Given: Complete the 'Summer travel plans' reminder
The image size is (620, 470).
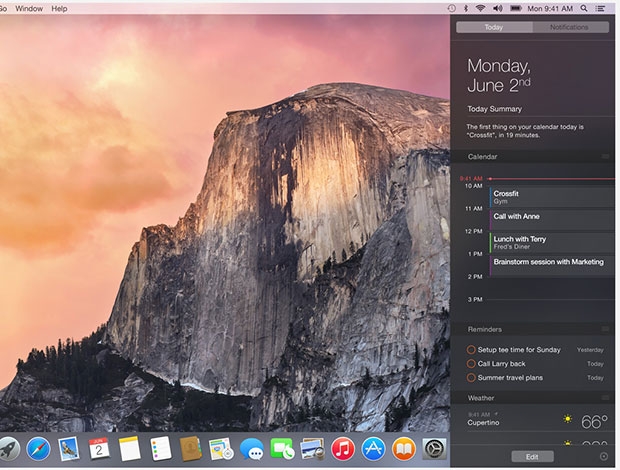Looking at the screenshot, I should 471,378.
